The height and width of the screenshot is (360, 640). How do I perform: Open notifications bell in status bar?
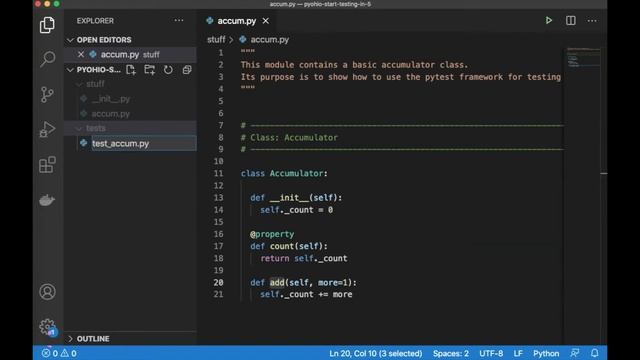pyautogui.click(x=595, y=353)
